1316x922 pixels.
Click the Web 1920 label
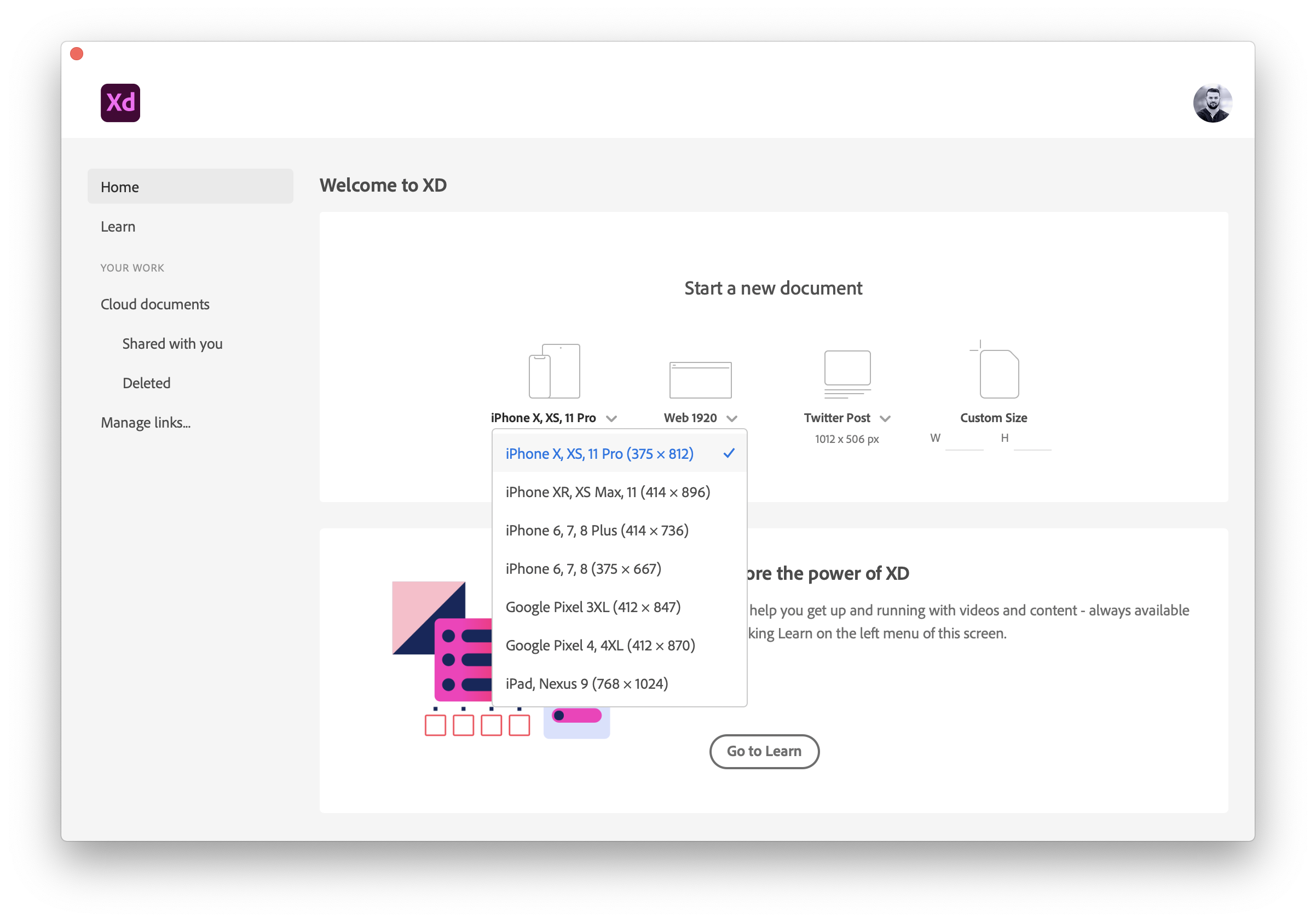point(690,418)
